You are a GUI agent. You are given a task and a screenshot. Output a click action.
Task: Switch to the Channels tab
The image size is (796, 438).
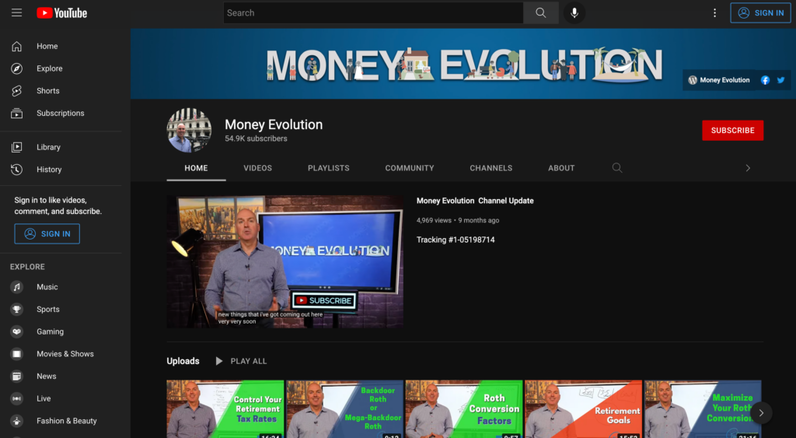click(491, 168)
